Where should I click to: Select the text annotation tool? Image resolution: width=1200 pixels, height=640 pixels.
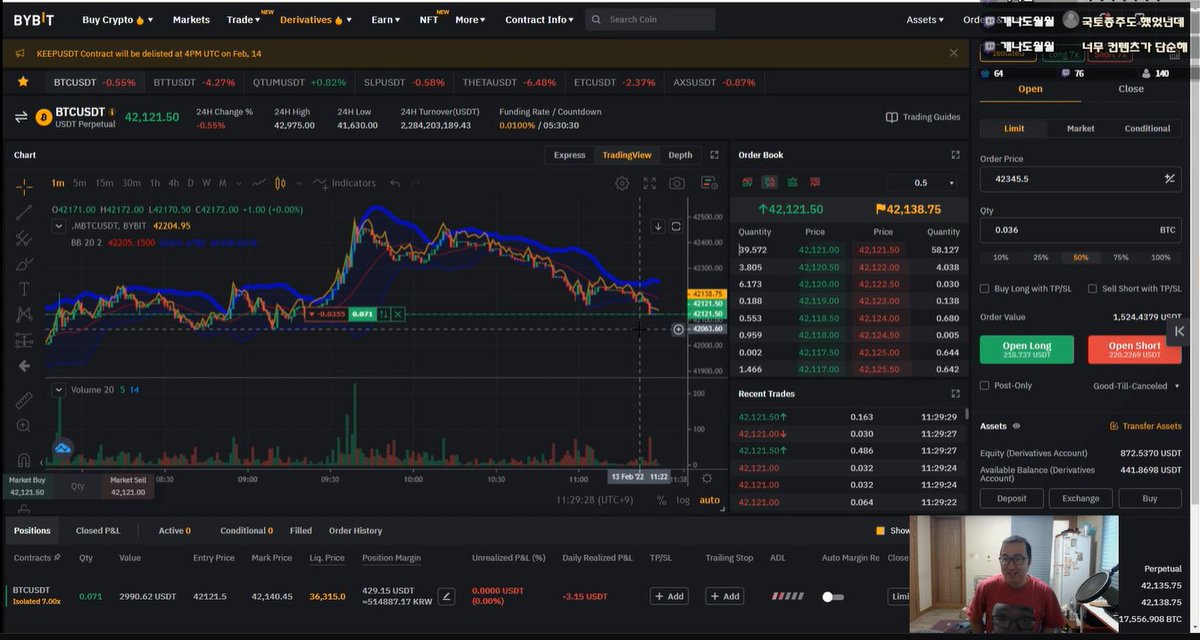[24, 290]
